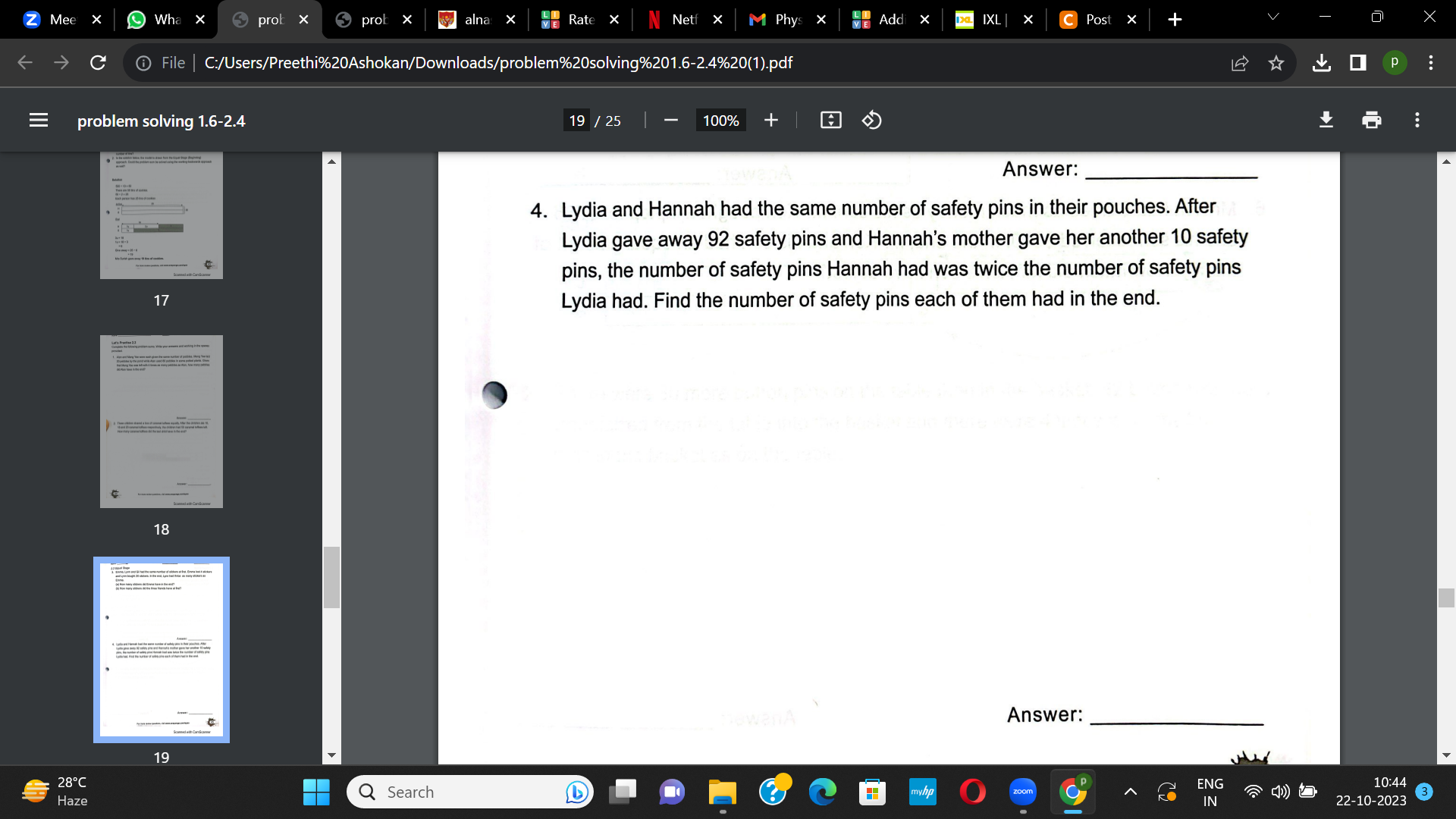Share the current PDF via the share icon
1456x819 pixels.
point(1238,63)
